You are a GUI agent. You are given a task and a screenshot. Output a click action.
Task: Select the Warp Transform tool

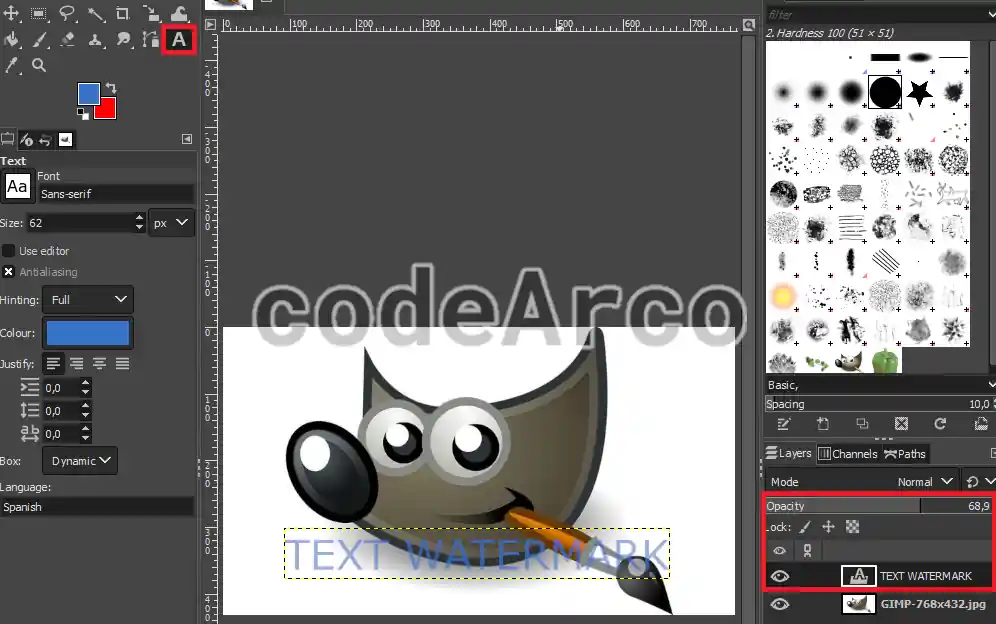[179, 13]
